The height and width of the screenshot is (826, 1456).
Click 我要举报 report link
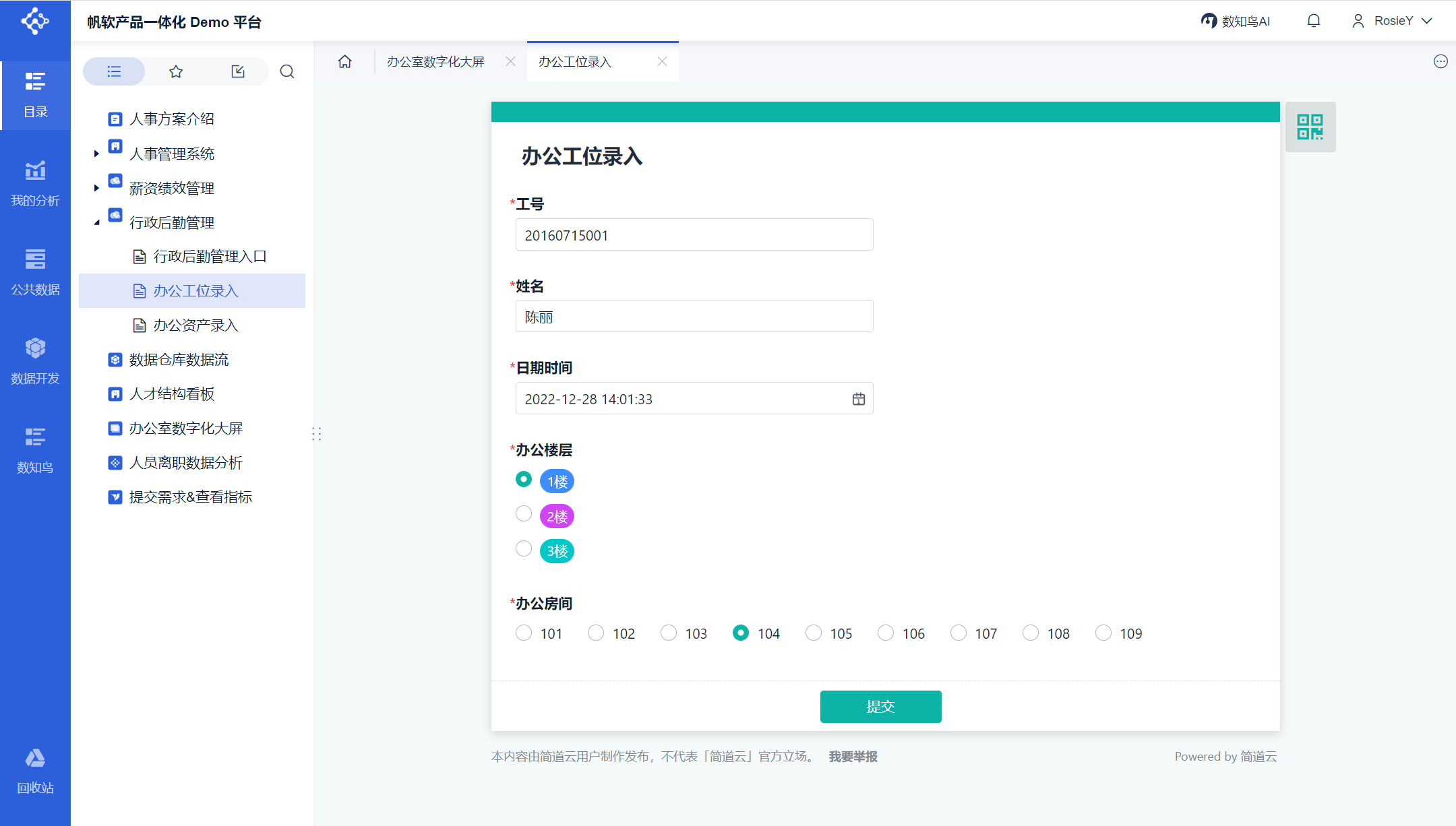tap(853, 757)
